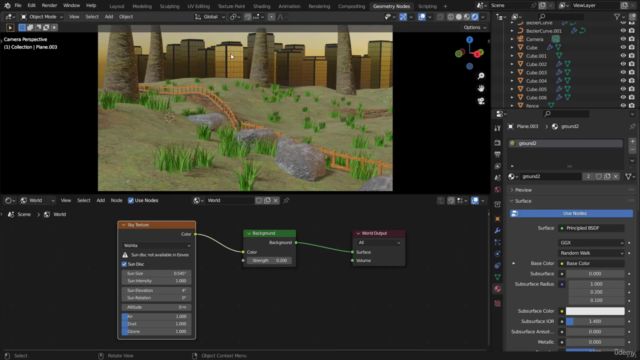Open the Modifiers wrench tab icon
The height and width of the screenshot is (360, 640).
tap(497, 231)
